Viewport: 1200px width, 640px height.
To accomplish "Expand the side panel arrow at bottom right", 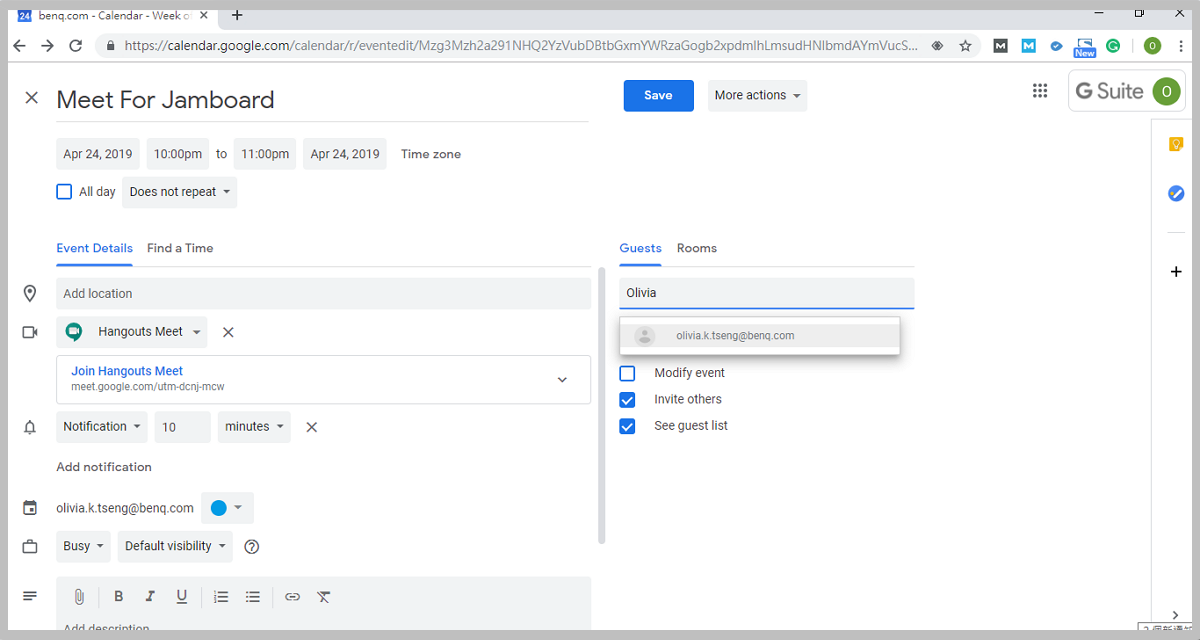I will pyautogui.click(x=1176, y=616).
